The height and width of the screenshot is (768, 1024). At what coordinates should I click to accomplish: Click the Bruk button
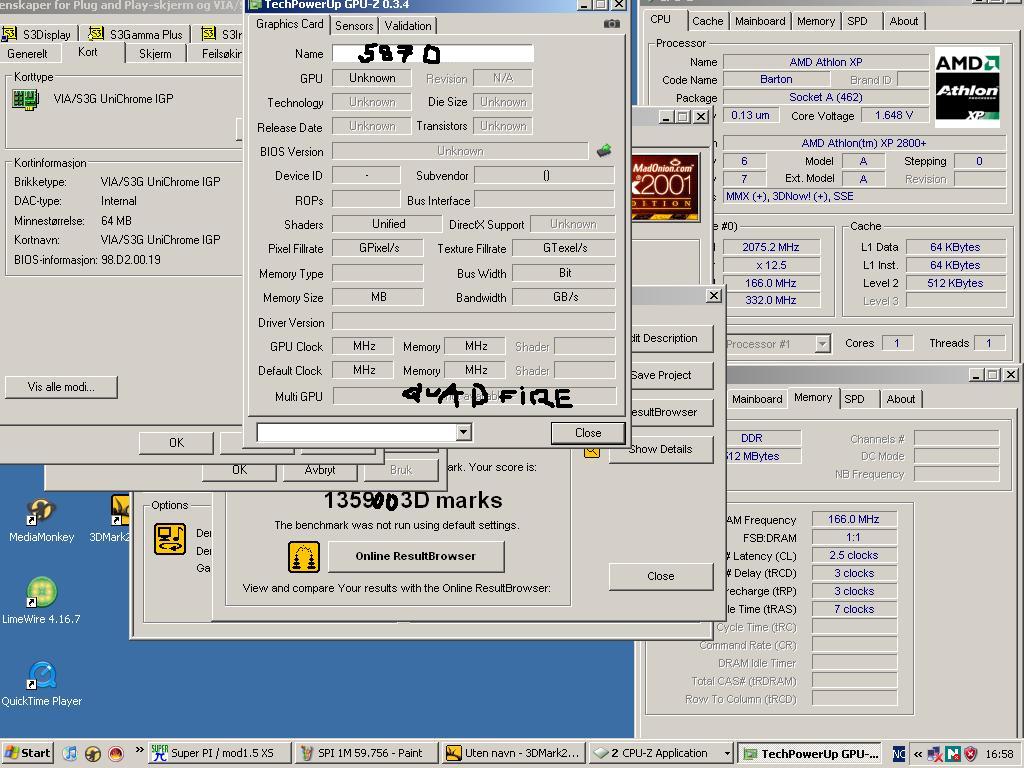click(400, 470)
